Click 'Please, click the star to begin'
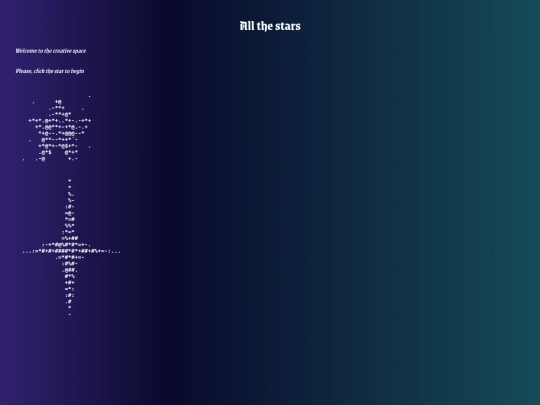Image resolution: width=540 pixels, height=405 pixels. (x=50, y=71)
